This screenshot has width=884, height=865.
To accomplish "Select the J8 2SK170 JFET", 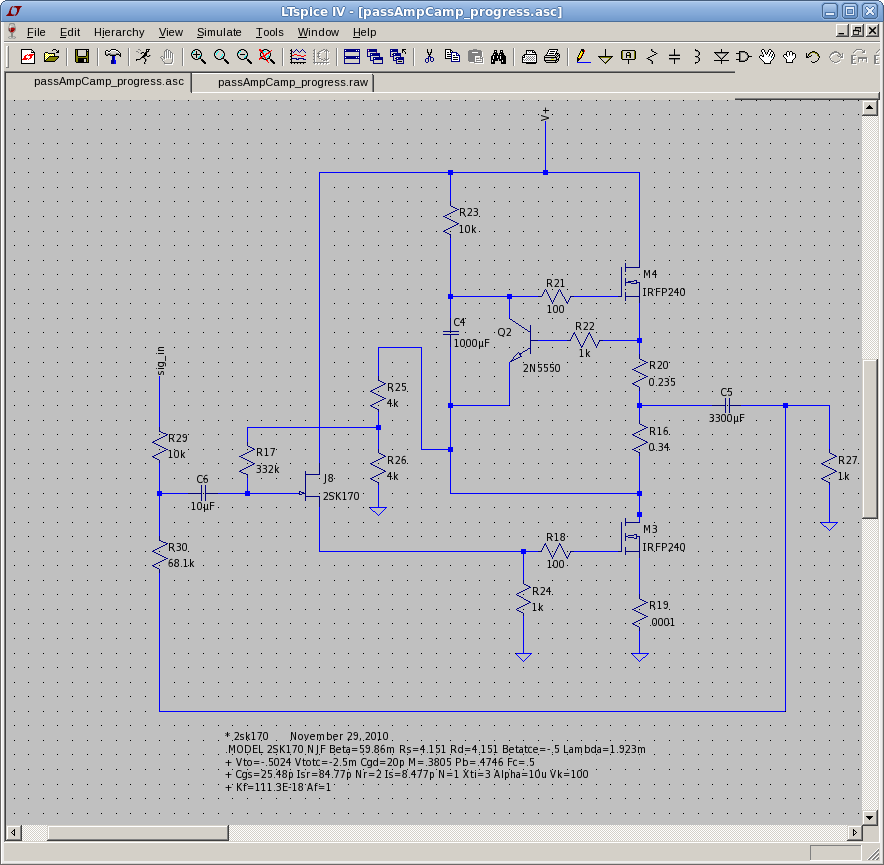I will [312, 486].
